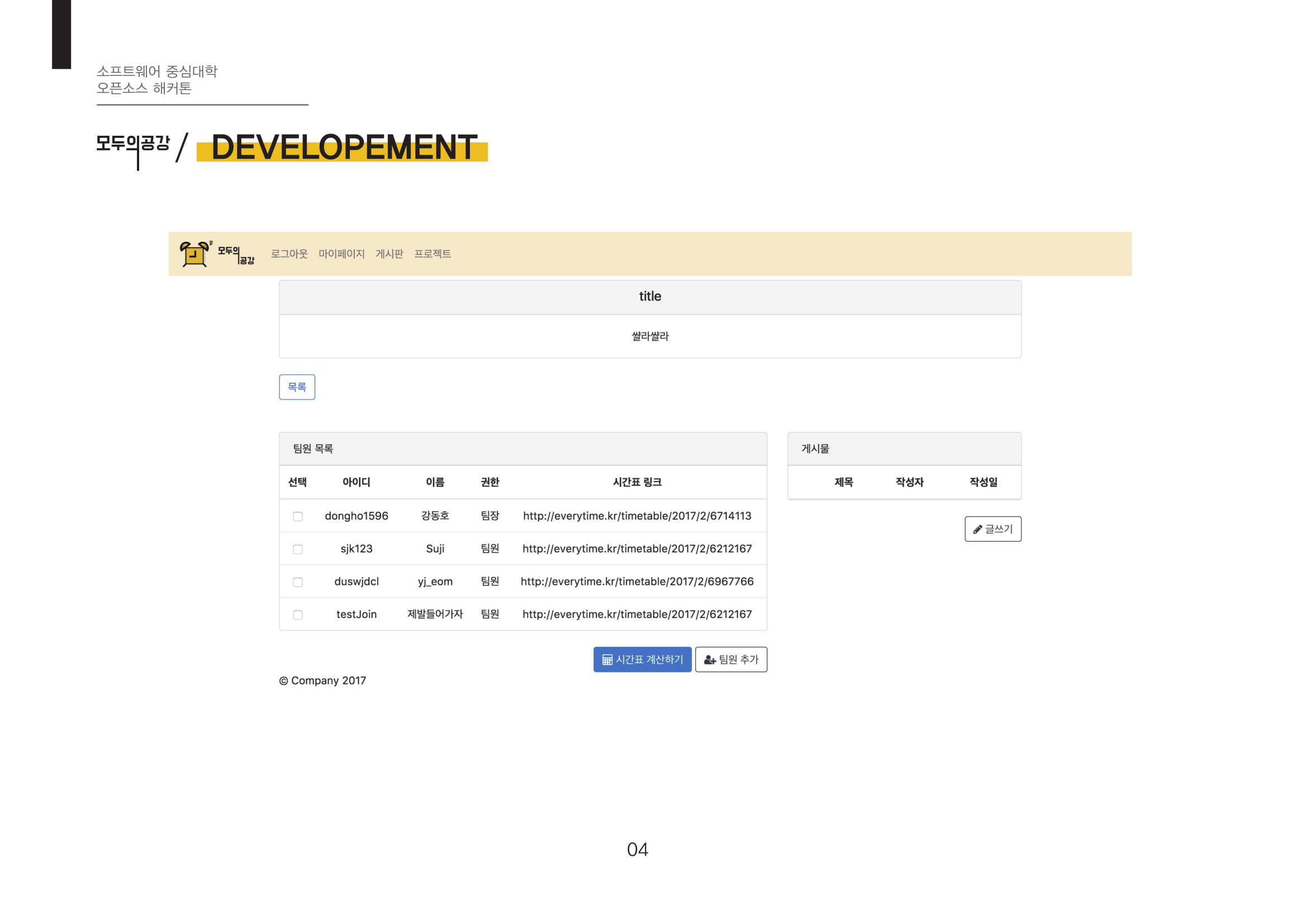Check the box next to duswjdcl
This screenshot has width=1307, height=924.
pos(298,582)
